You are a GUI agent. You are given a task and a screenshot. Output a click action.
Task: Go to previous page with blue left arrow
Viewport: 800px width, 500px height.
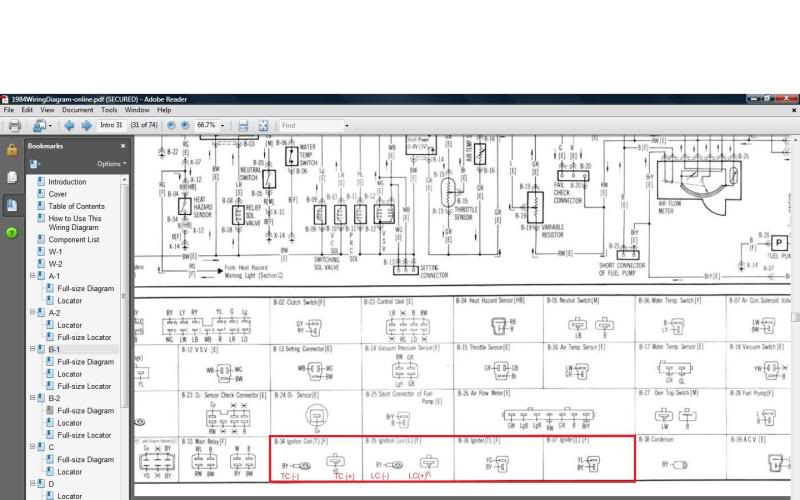click(69, 126)
